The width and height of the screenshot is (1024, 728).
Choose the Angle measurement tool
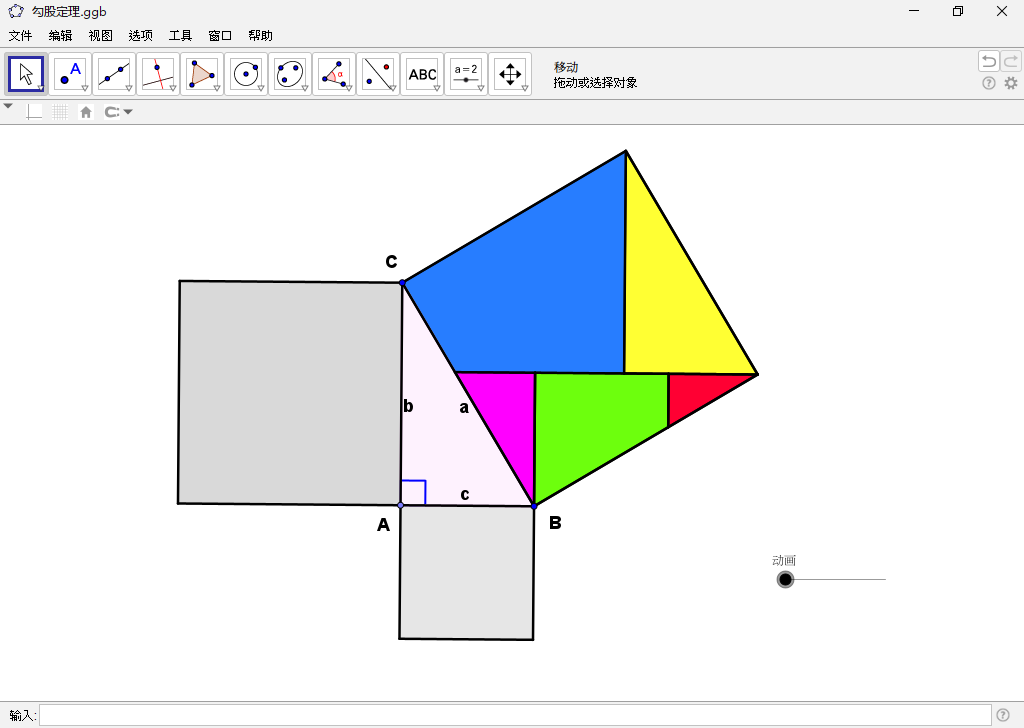point(334,74)
